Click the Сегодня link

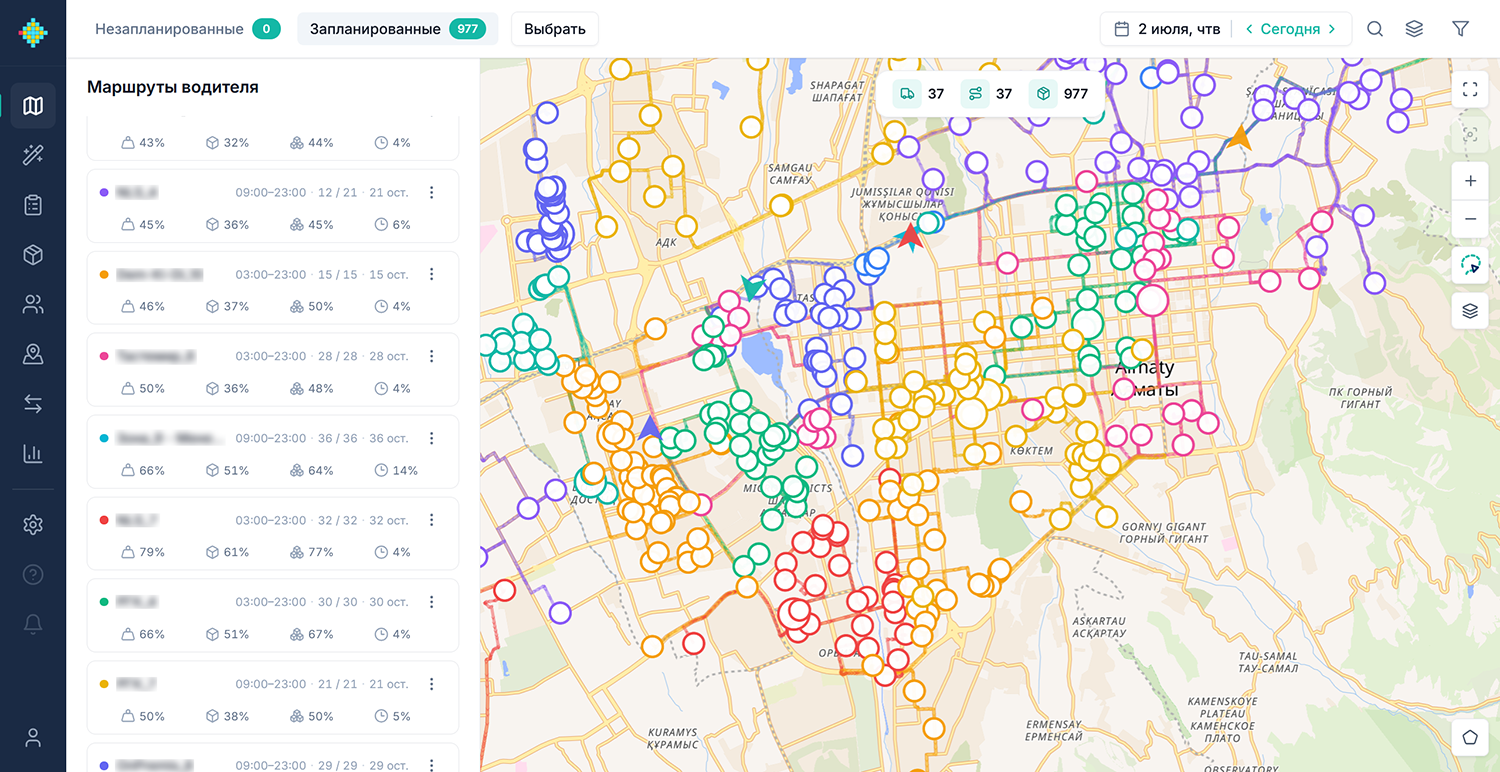point(1290,29)
